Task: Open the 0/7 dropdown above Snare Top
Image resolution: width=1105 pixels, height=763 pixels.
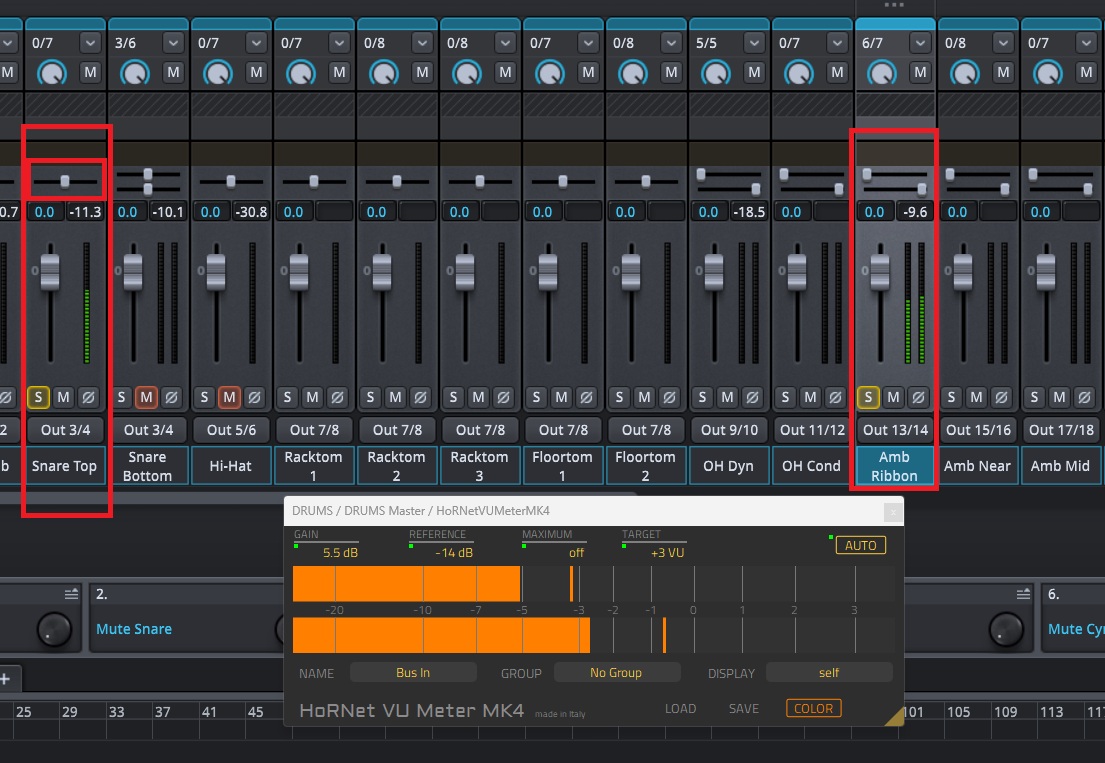Action: point(90,43)
